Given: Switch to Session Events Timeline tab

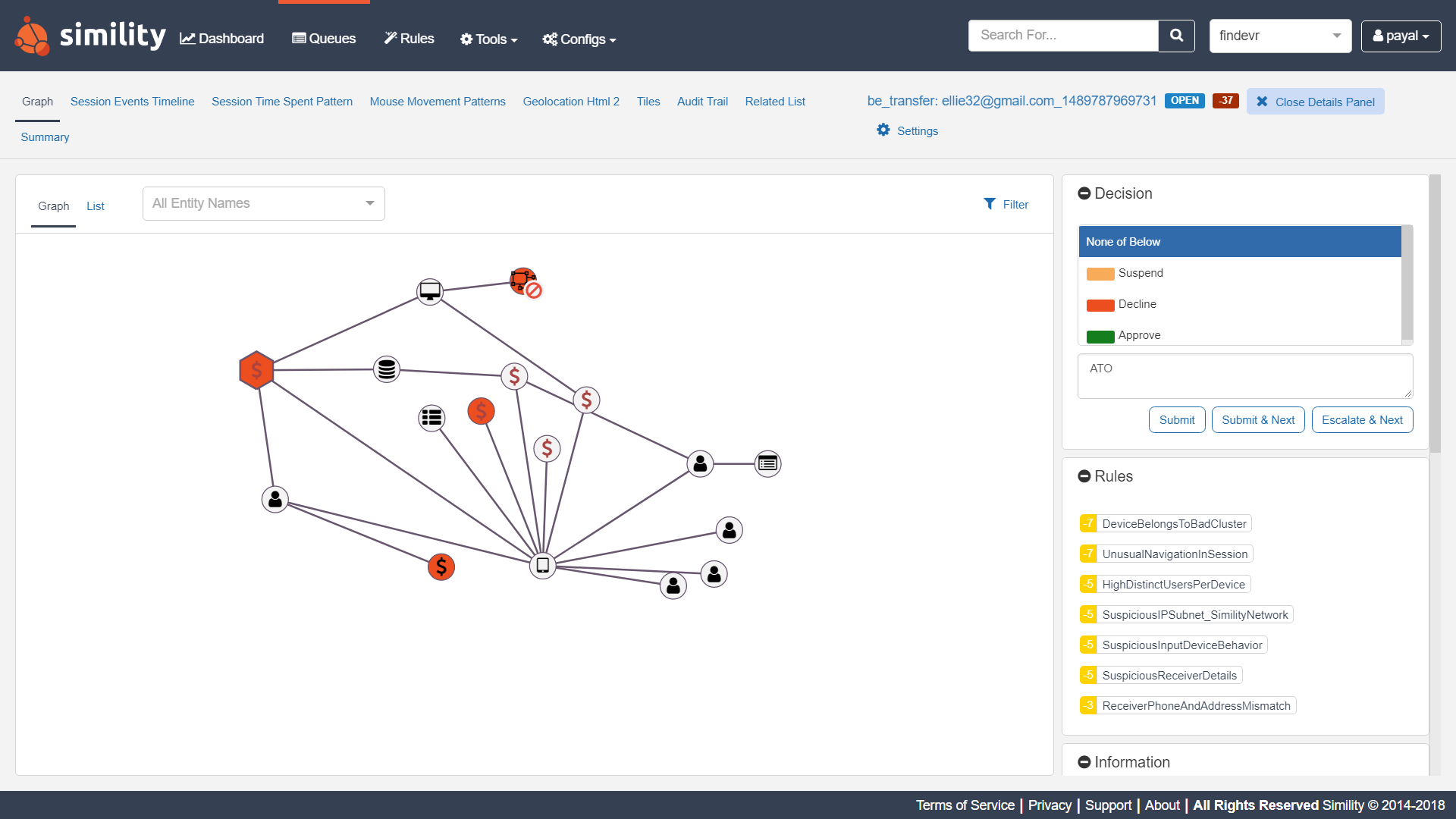Looking at the screenshot, I should [132, 102].
